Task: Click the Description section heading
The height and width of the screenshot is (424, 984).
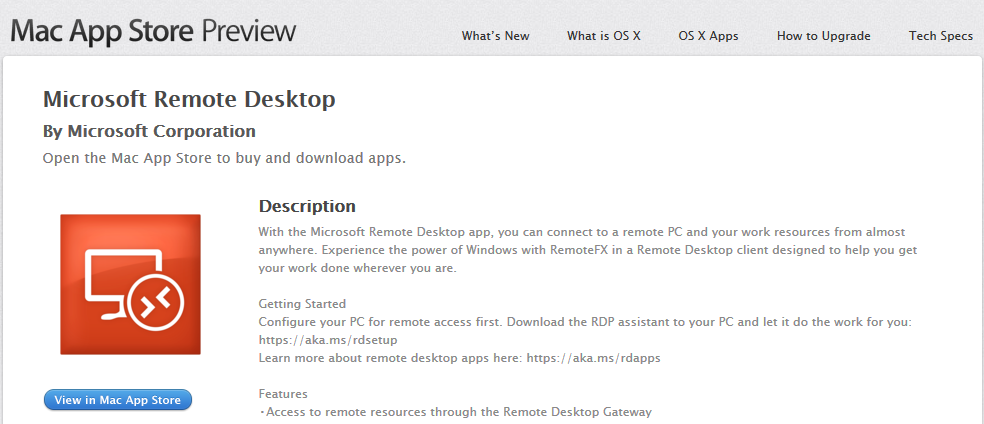Action: point(307,207)
